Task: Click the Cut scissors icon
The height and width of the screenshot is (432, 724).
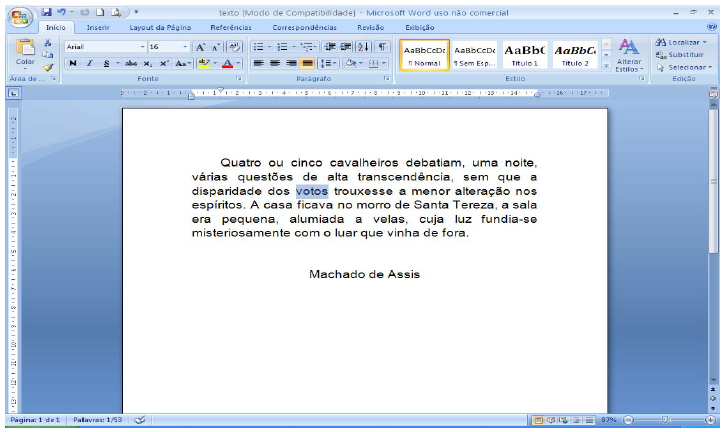Action: click(48, 43)
